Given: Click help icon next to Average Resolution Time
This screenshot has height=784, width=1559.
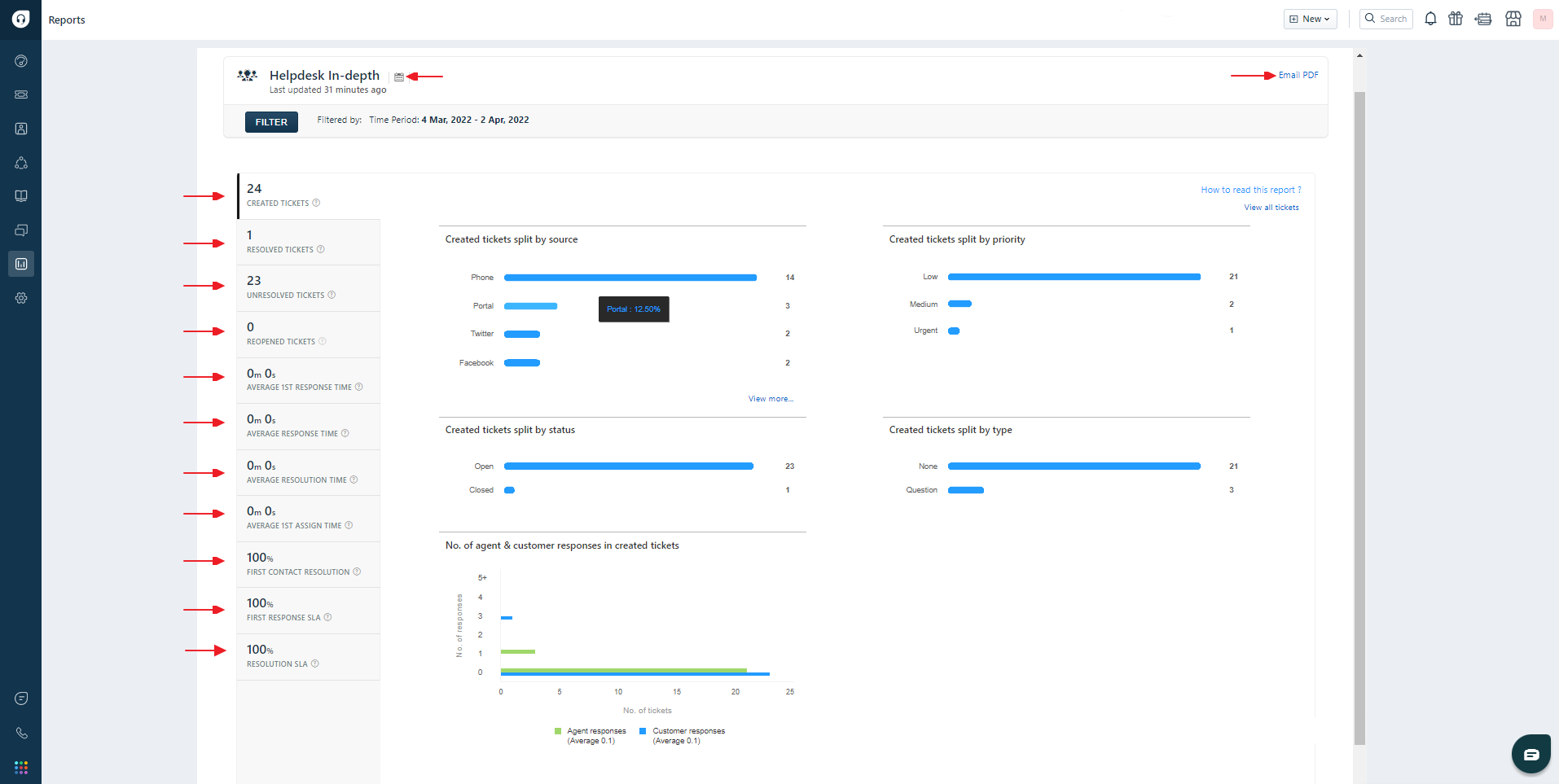Looking at the screenshot, I should [x=354, y=480].
